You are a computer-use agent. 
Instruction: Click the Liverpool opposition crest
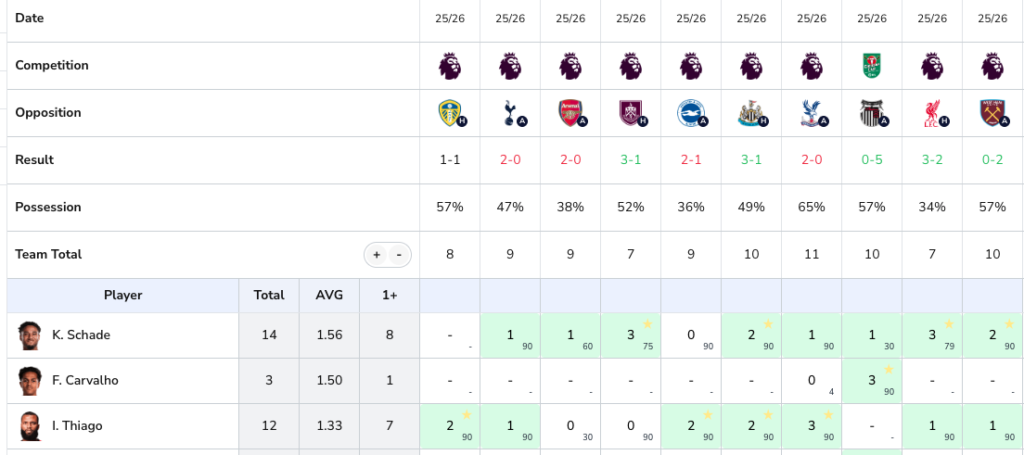point(931,113)
